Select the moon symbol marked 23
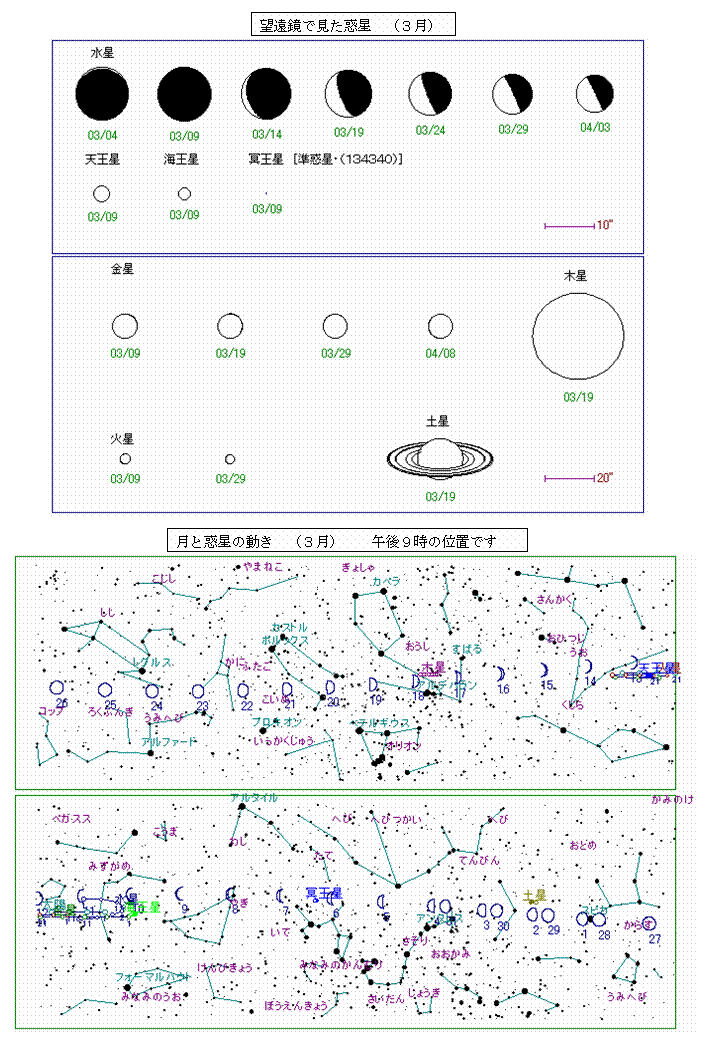This screenshot has width=708, height=1044. (198, 692)
